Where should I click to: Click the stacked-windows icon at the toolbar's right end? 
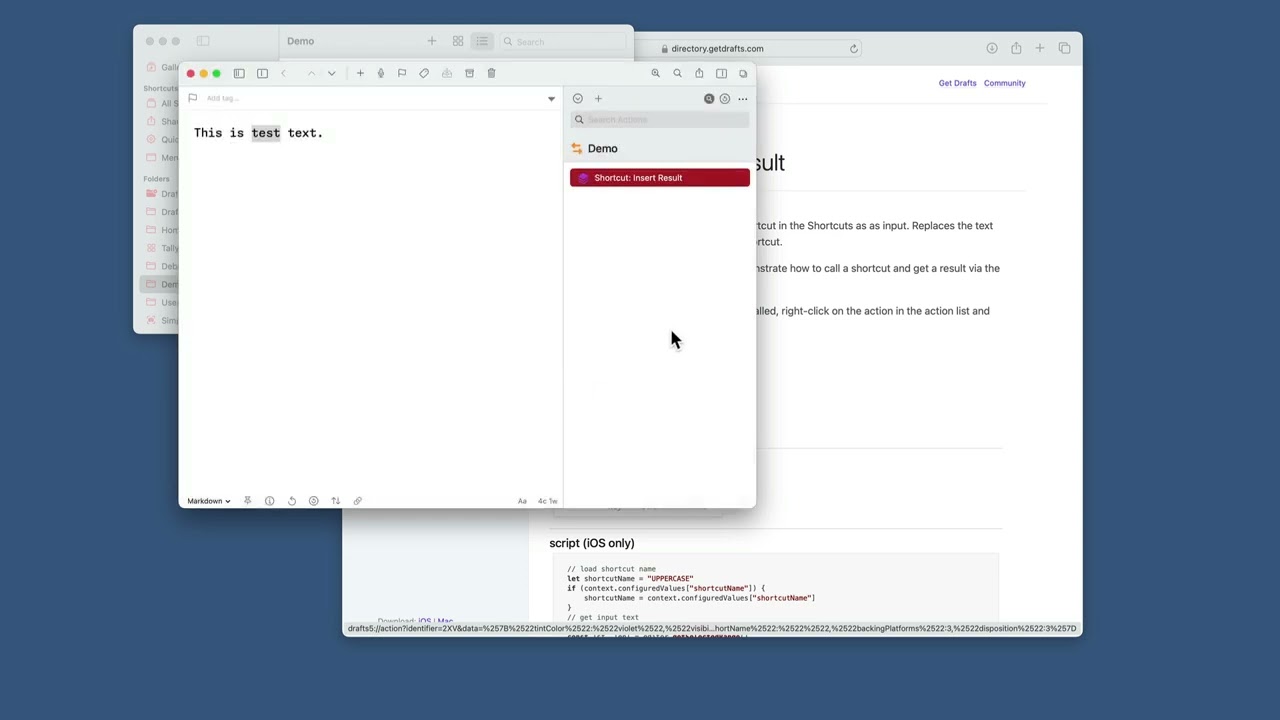[743, 73]
